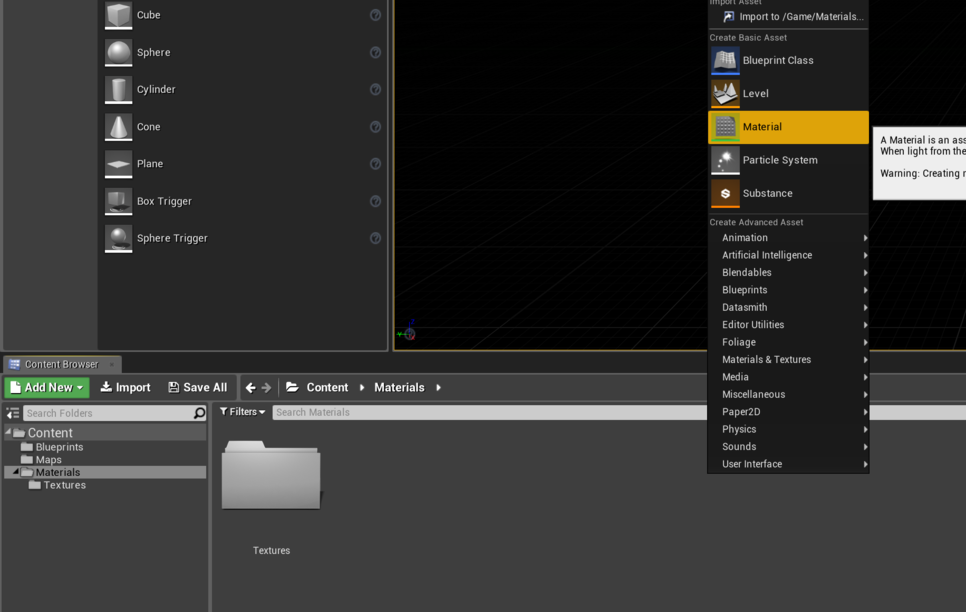Screen dimensions: 966x612
Task: Select the Sphere primitive icon
Action: pyautogui.click(x=118, y=52)
